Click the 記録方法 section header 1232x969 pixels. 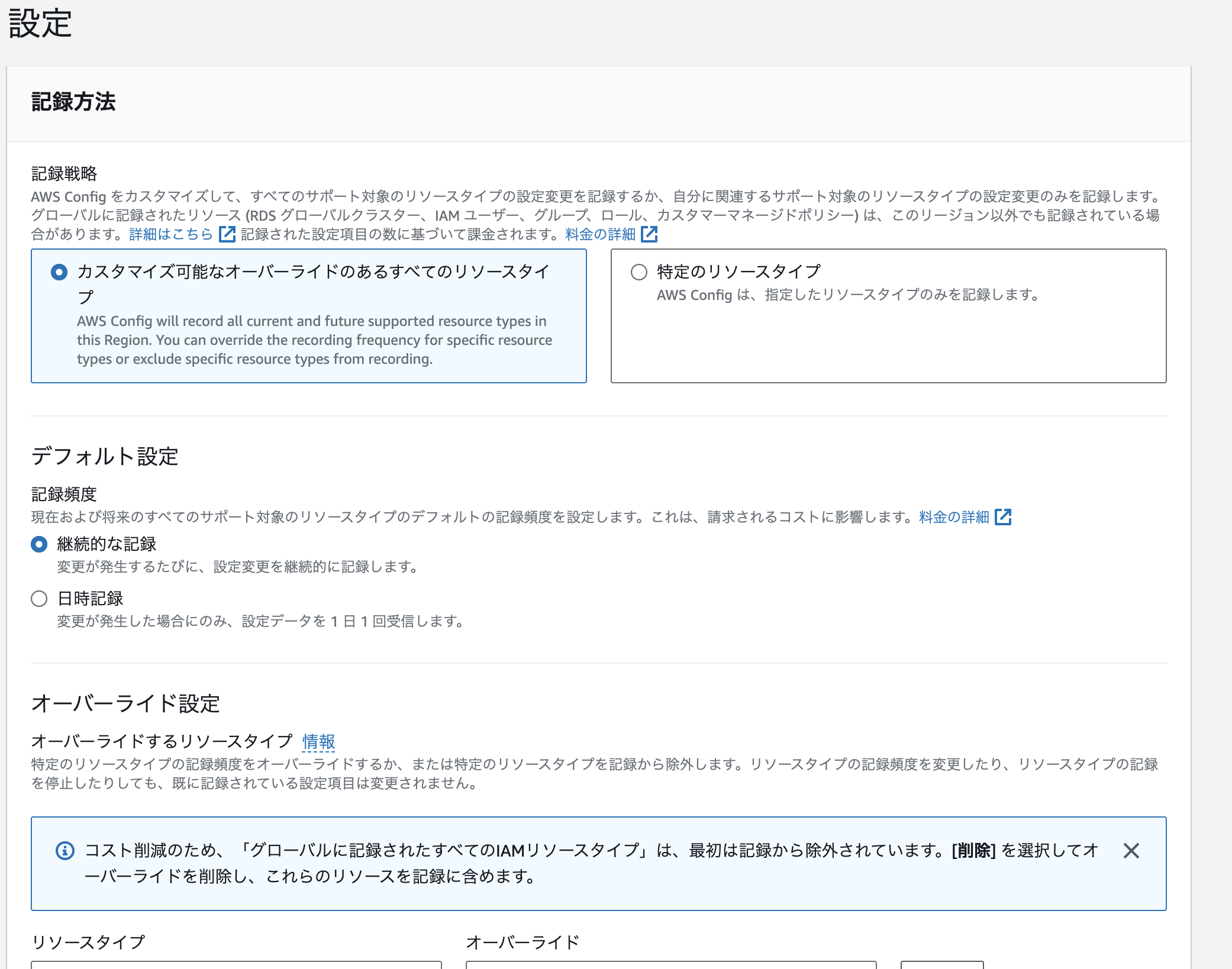73,101
